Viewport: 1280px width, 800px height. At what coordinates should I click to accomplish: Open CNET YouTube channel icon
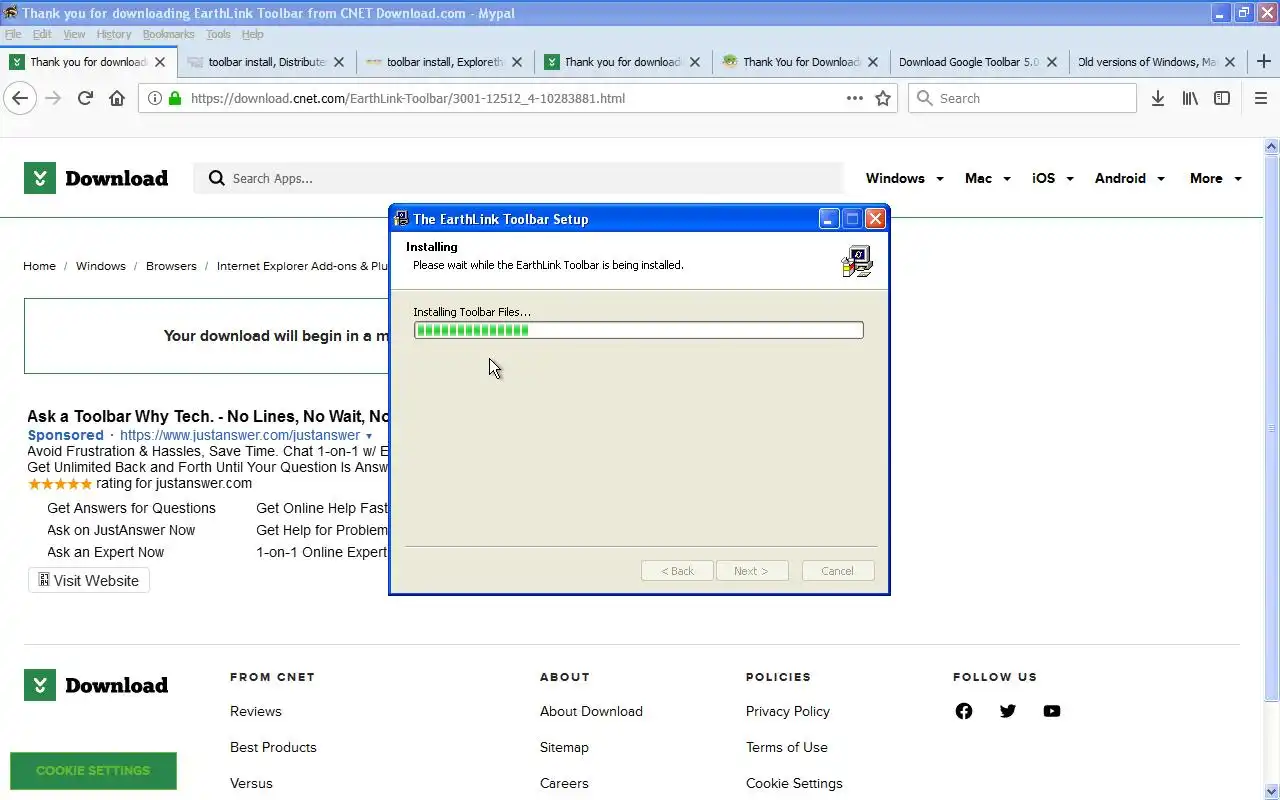click(x=1052, y=711)
